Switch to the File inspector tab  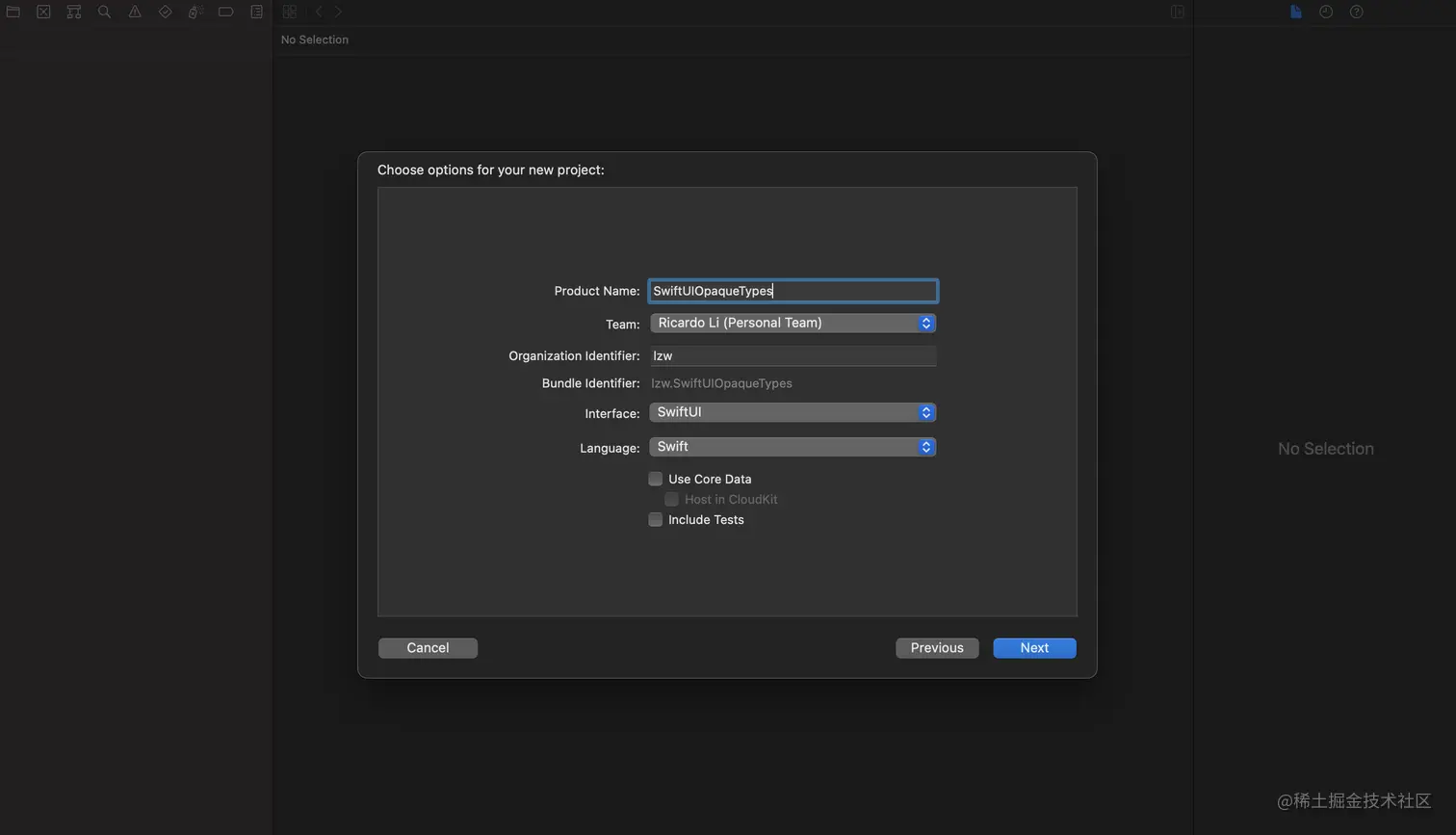1296,12
